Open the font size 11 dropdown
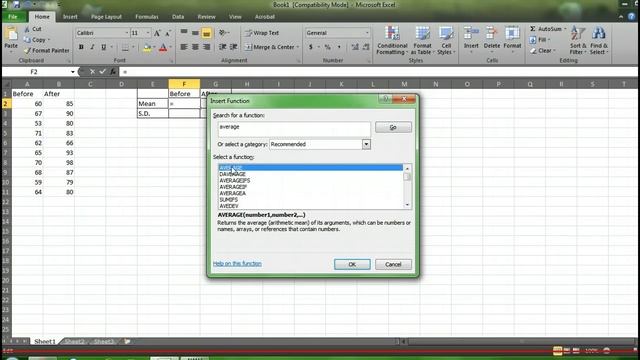 [x=148, y=33]
